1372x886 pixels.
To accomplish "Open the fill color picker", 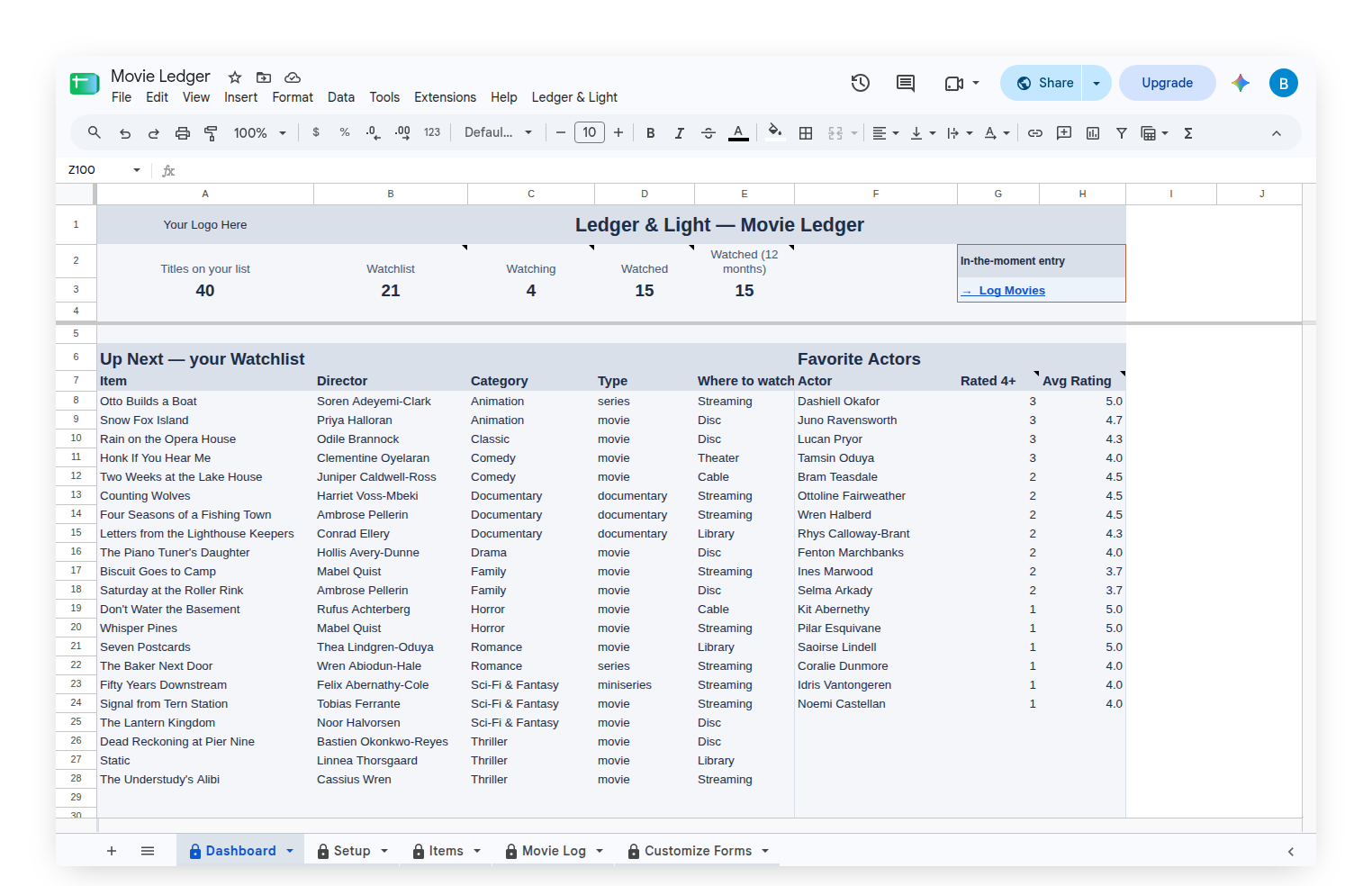I will point(775,132).
